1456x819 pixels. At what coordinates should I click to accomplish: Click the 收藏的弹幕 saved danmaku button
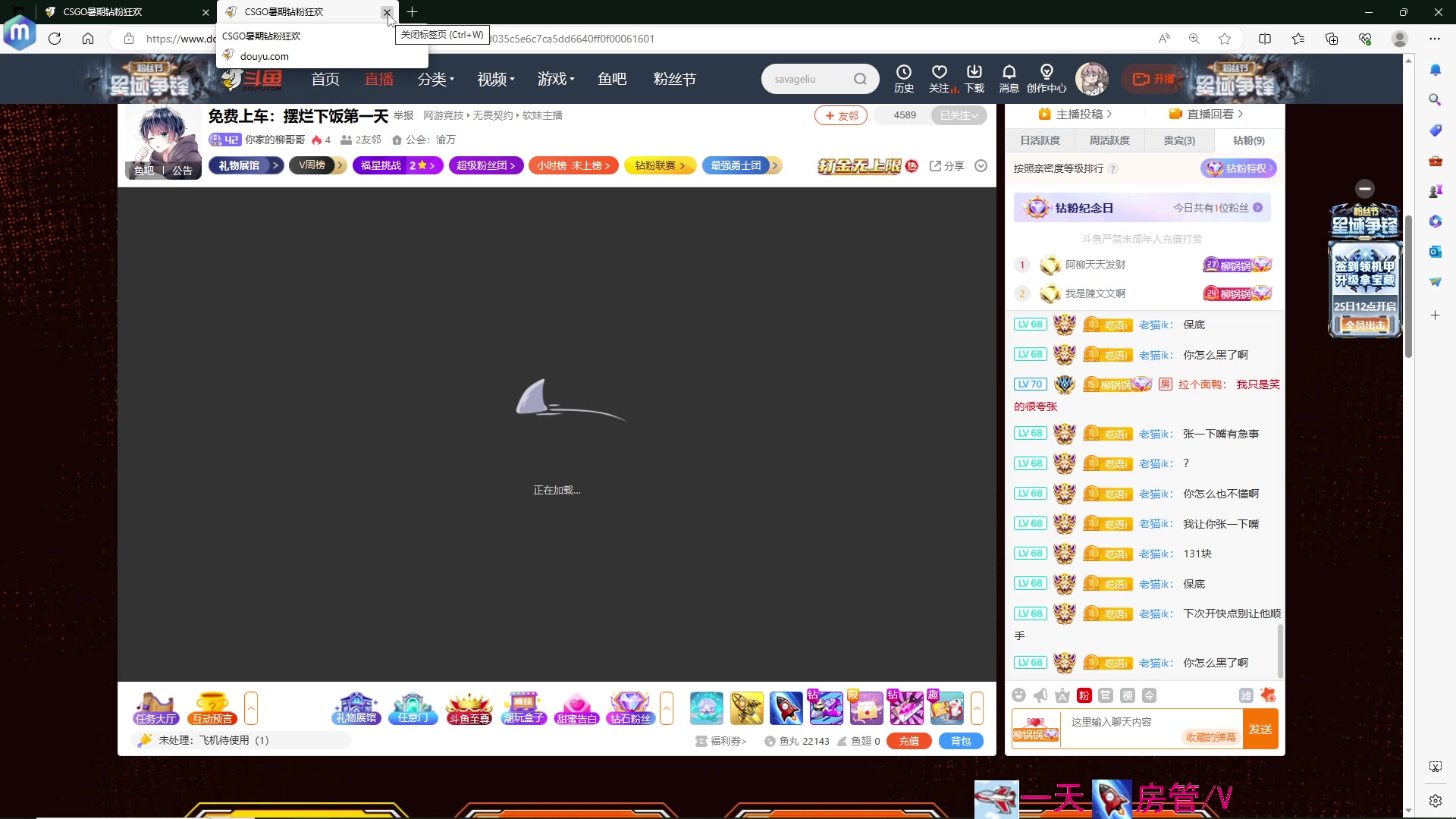pyautogui.click(x=1210, y=737)
